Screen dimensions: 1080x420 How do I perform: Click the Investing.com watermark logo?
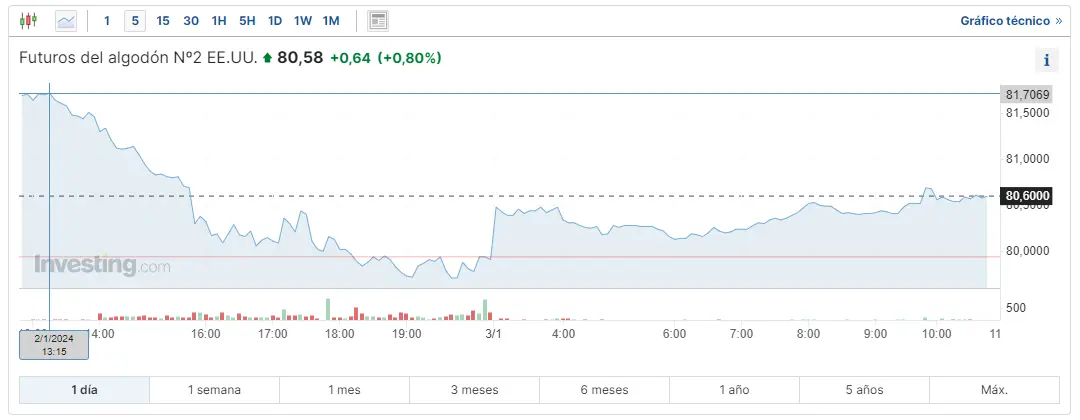click(x=102, y=266)
